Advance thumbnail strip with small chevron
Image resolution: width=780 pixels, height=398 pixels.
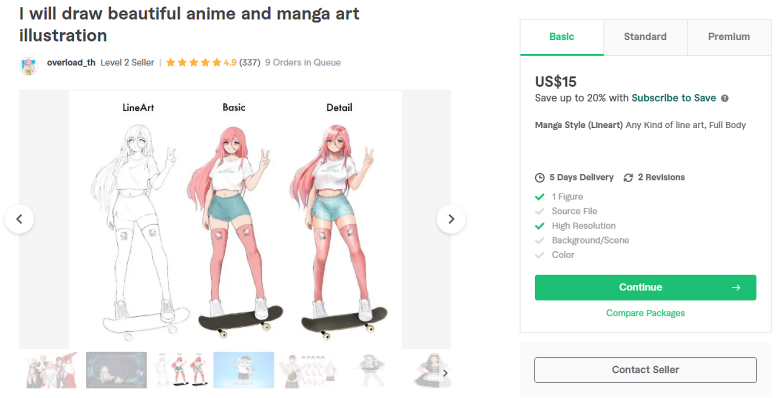(x=445, y=373)
